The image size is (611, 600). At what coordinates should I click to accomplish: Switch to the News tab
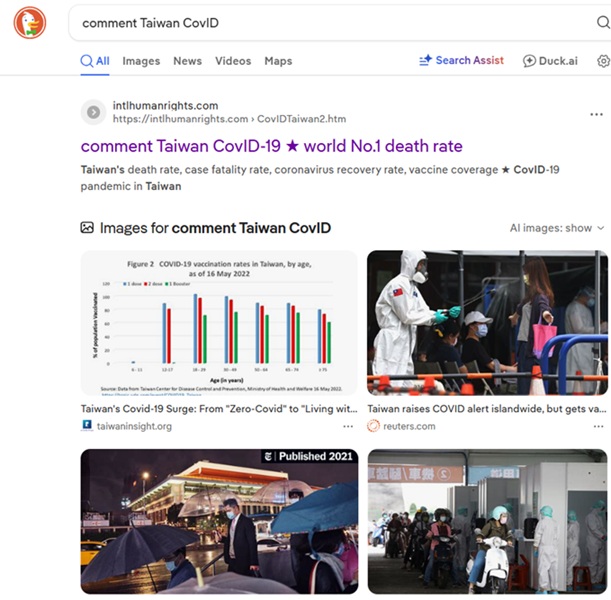(187, 61)
